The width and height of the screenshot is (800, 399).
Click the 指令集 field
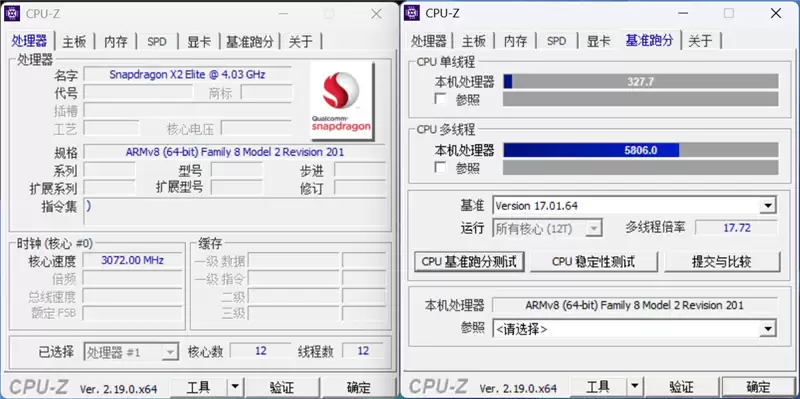pos(235,211)
